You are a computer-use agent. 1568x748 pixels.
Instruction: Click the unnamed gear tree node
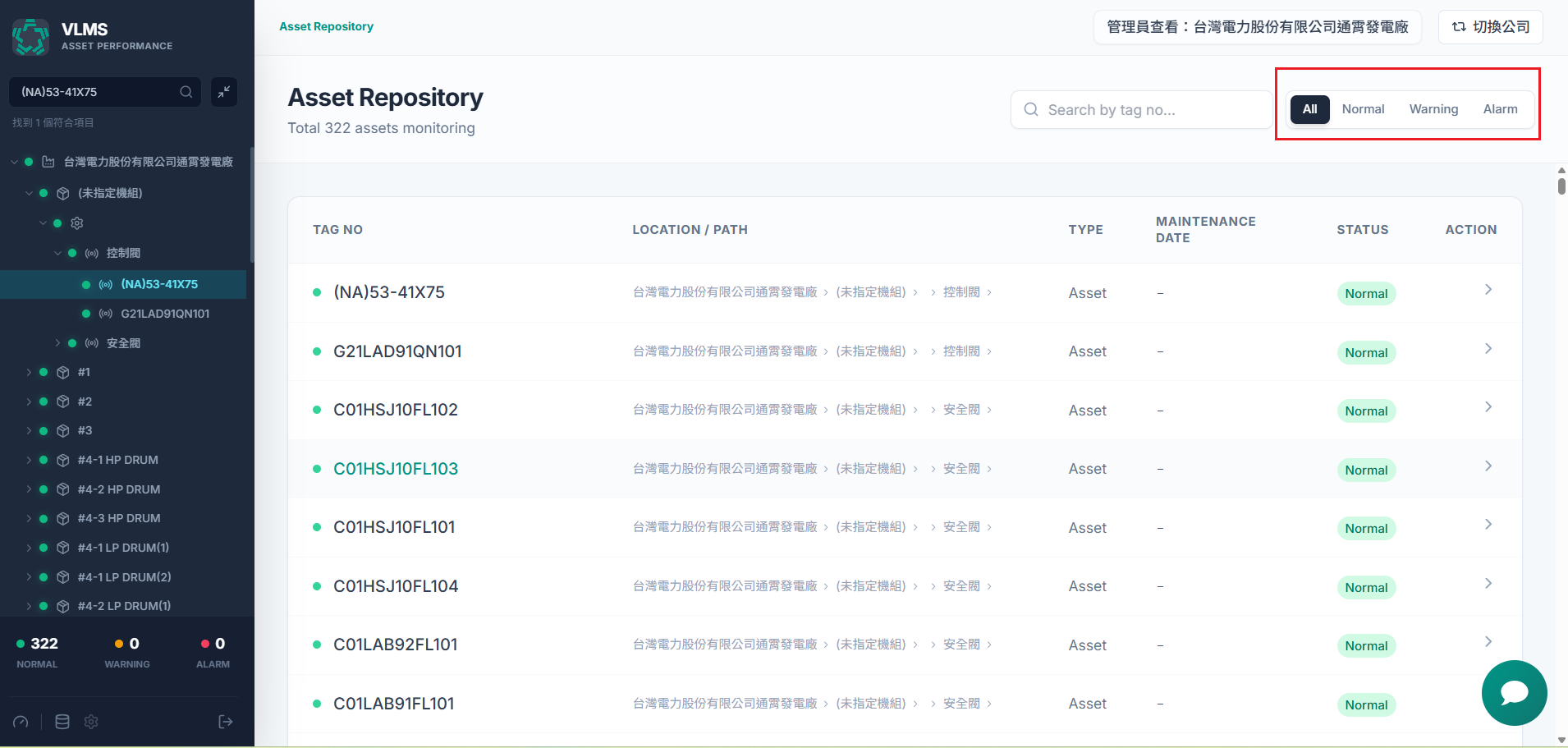click(77, 223)
